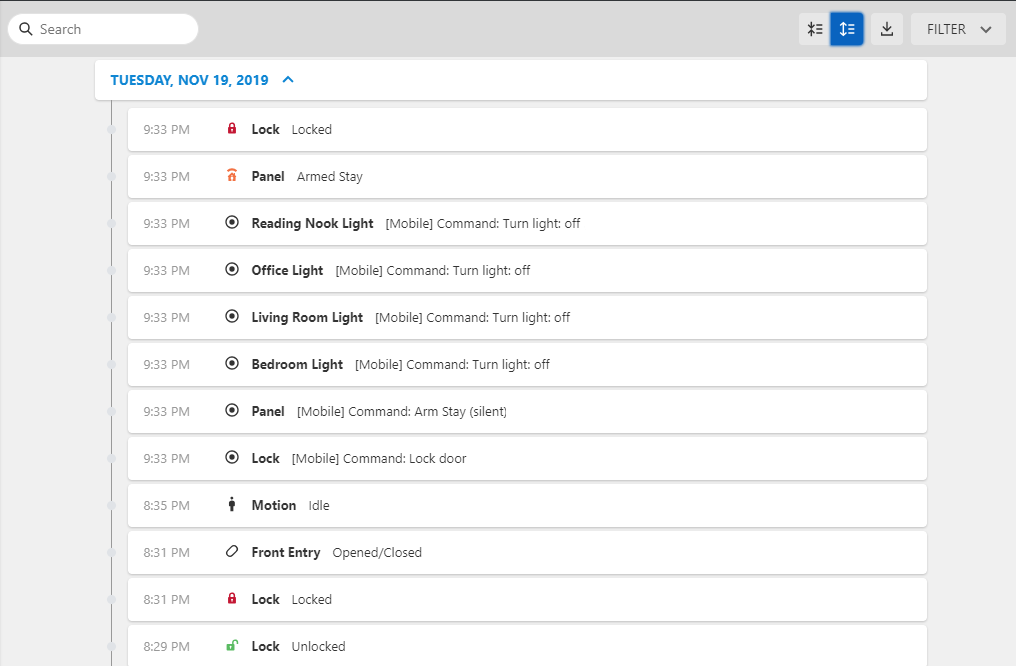Click the Reading Nook Light command icon
Viewport: 1016px width, 666px height.
point(232,222)
